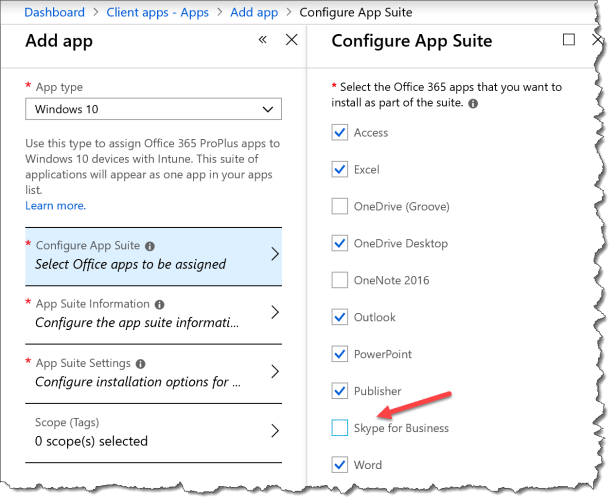Maximize the Configure App Suite blade

(569, 40)
